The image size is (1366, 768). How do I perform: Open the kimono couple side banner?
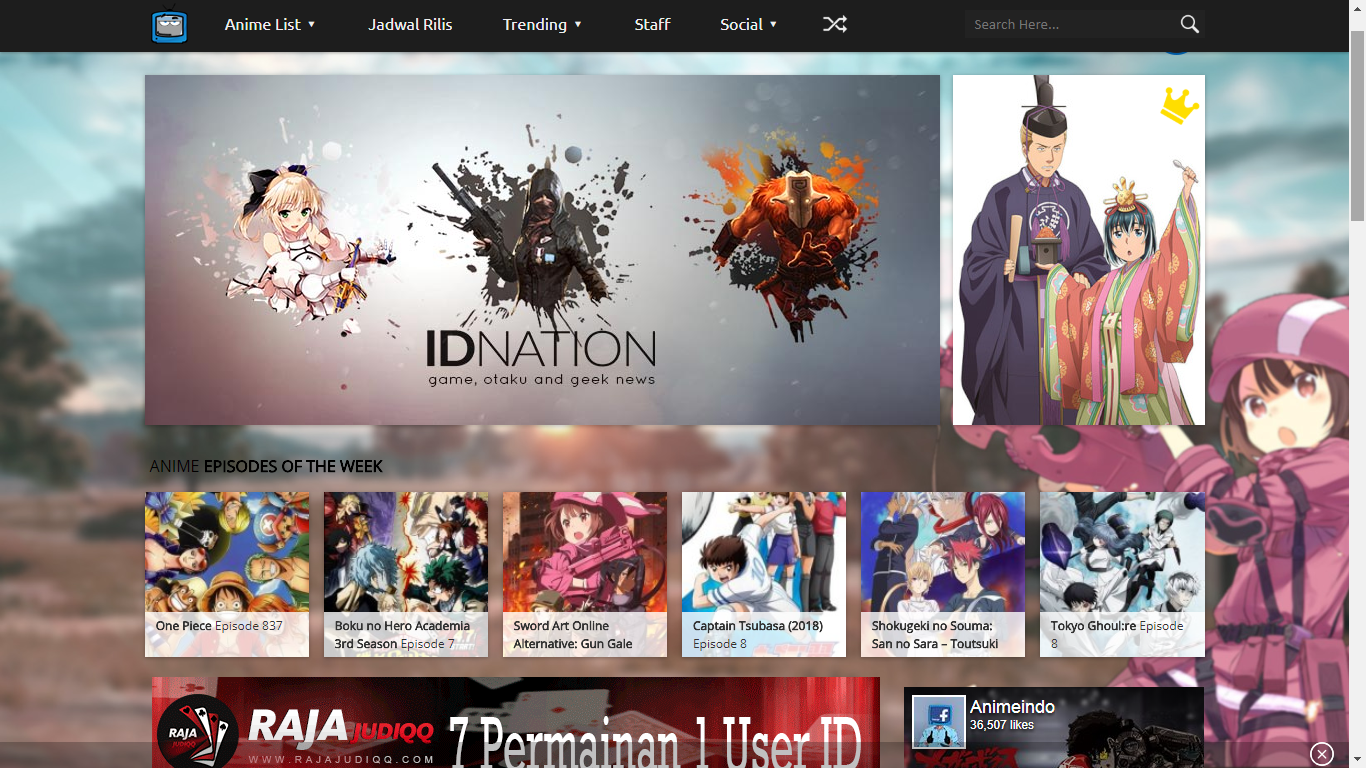[1079, 250]
